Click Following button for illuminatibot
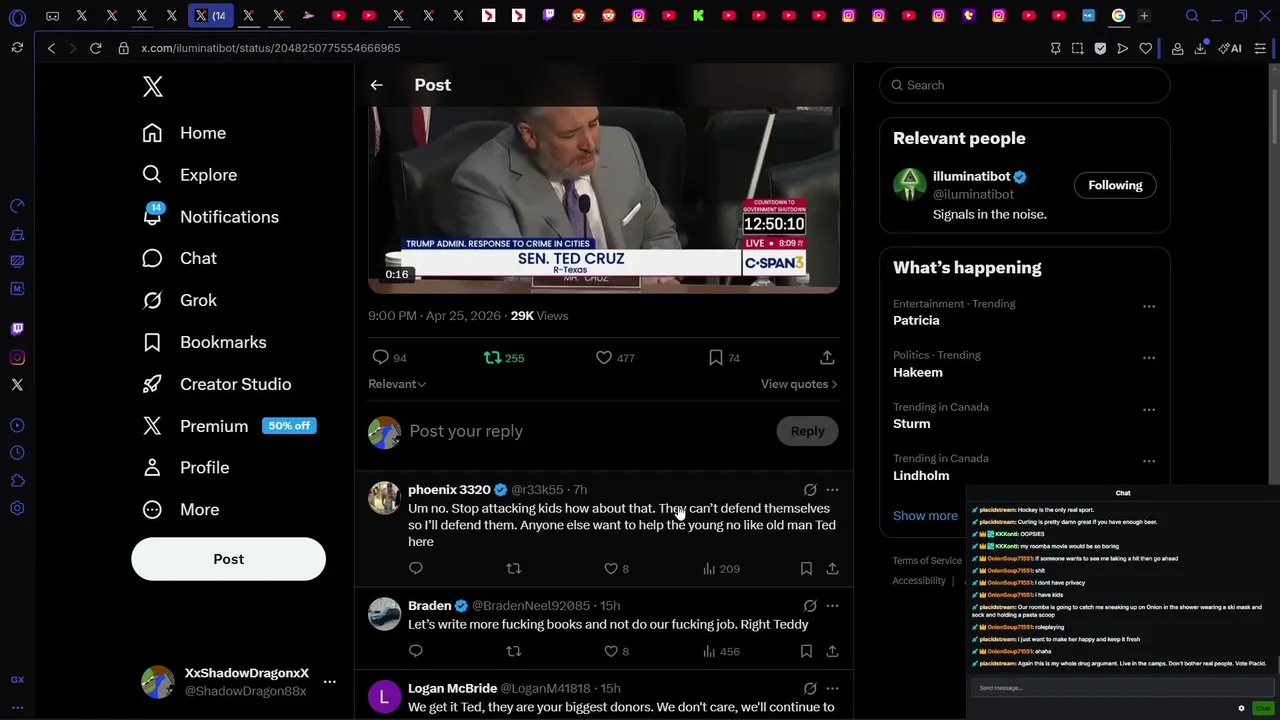1280x720 pixels. (x=1115, y=185)
